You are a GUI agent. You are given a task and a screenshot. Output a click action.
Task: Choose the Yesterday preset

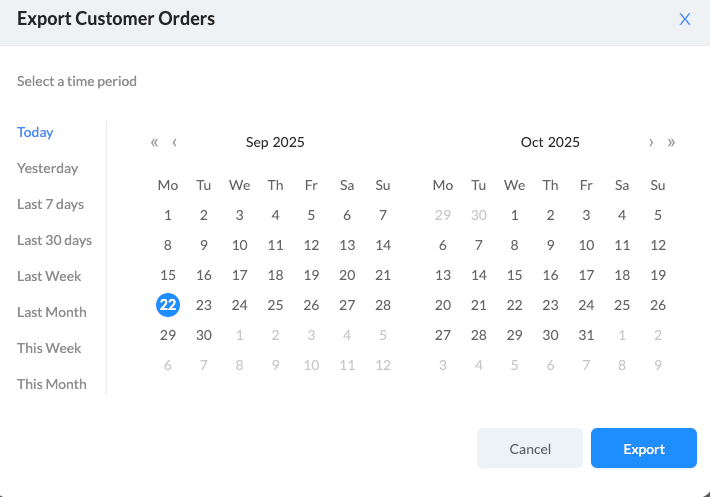click(47, 168)
